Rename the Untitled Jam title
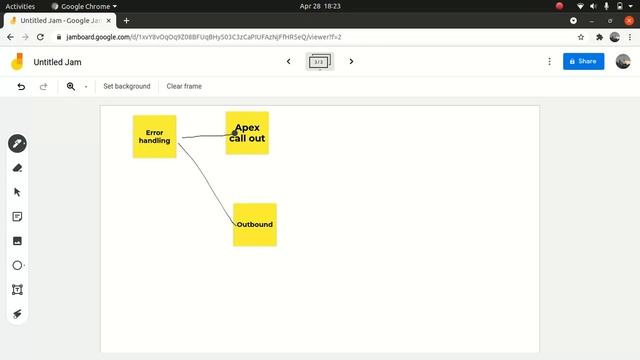Screen dimensions: 640x360 (x=58, y=62)
